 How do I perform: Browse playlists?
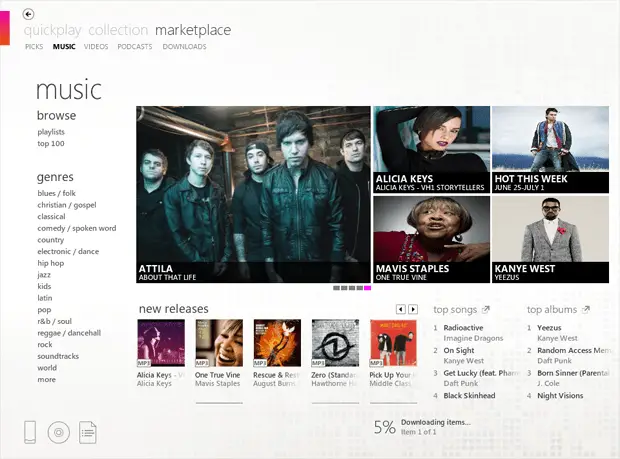pos(51,132)
